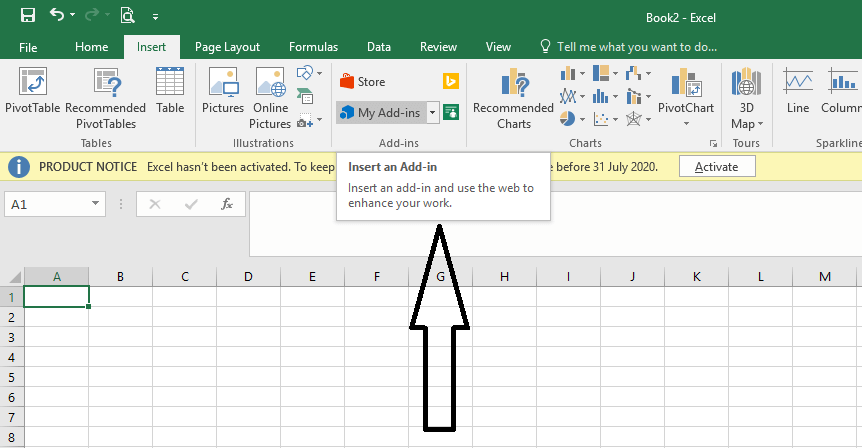Open Customize Quick Access Toolbar dropdown
862x448 pixels.
156,16
